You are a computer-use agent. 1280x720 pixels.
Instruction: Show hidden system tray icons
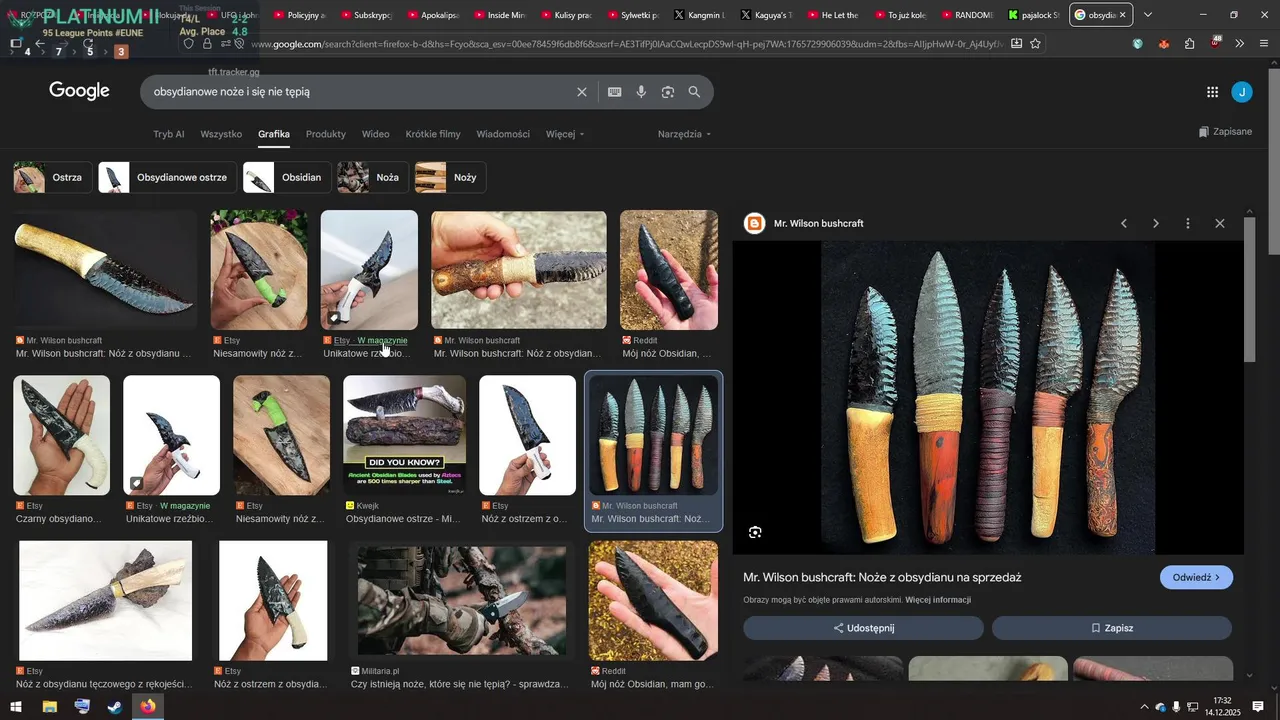[1144, 707]
